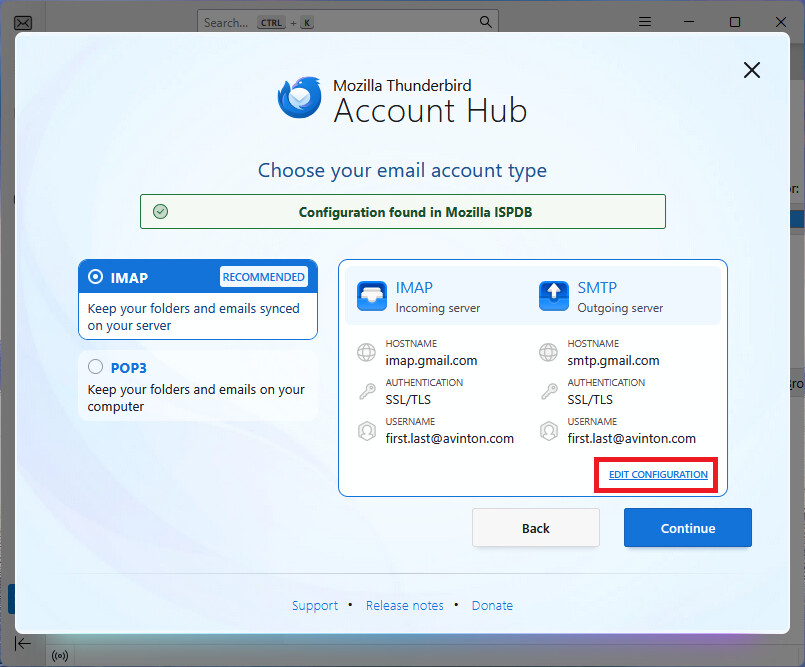Click the SSL/TLS value under IMAP
This screenshot has height=667, width=805.
[408, 399]
